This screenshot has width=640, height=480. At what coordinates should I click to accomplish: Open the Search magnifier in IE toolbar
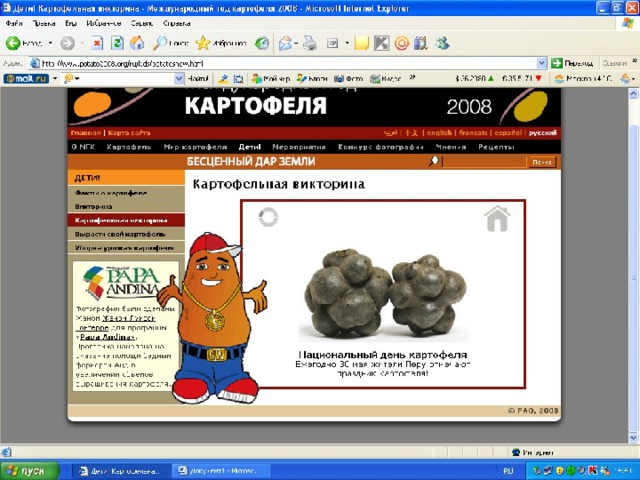160,43
